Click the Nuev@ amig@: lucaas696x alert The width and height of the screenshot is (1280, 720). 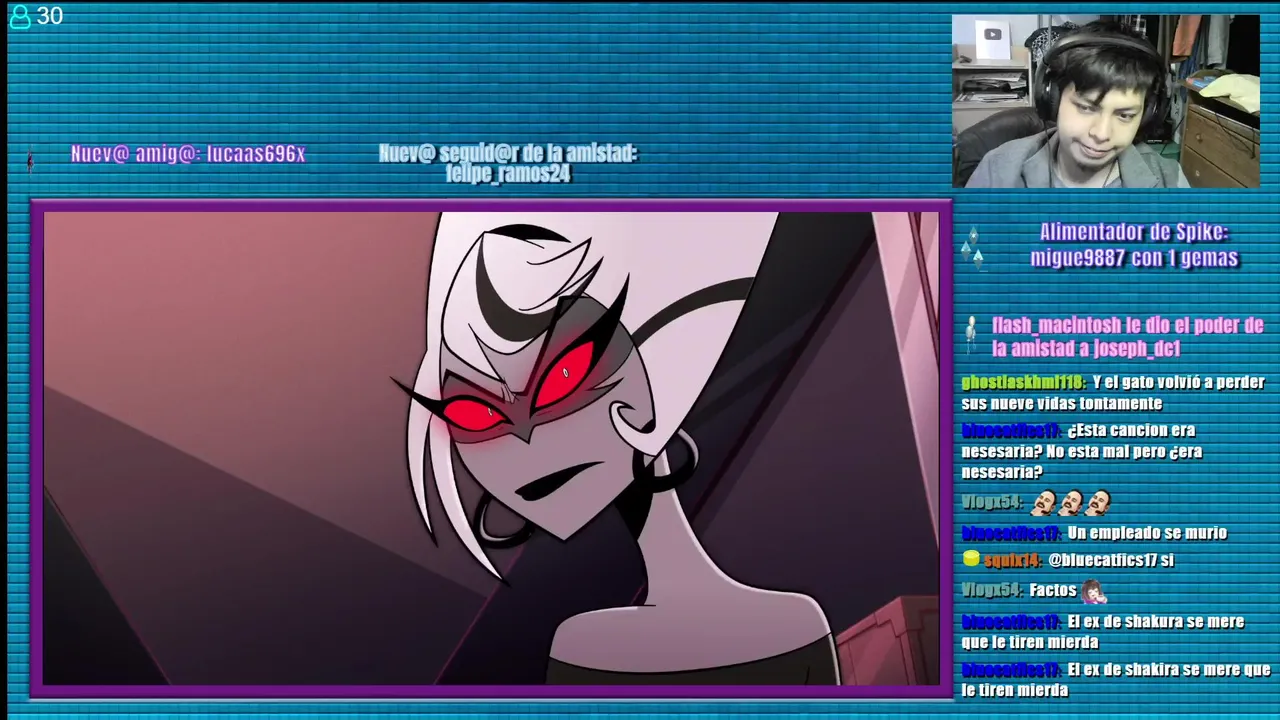[x=188, y=154]
